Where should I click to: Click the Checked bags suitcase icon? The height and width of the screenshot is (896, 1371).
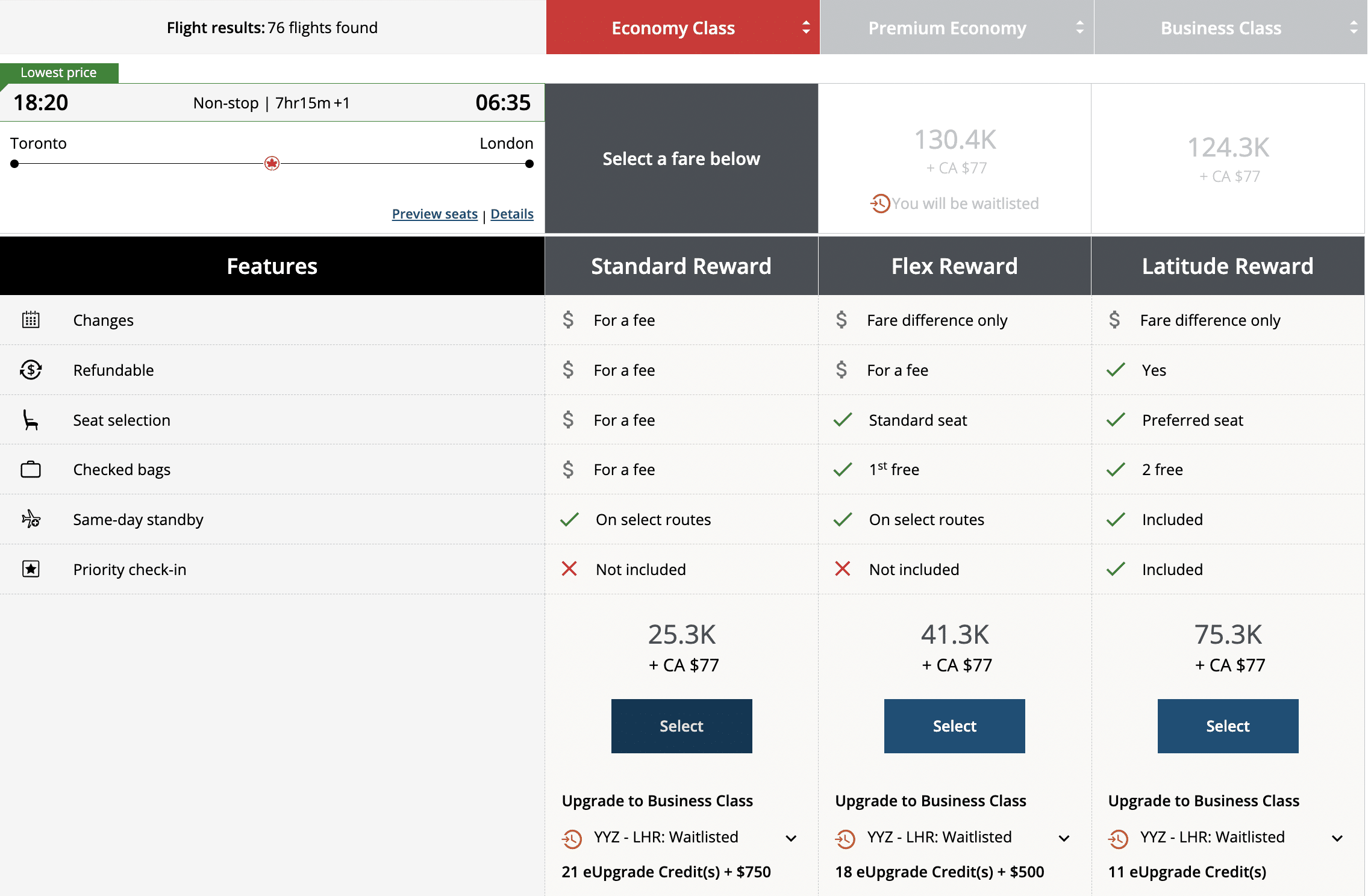coord(31,470)
